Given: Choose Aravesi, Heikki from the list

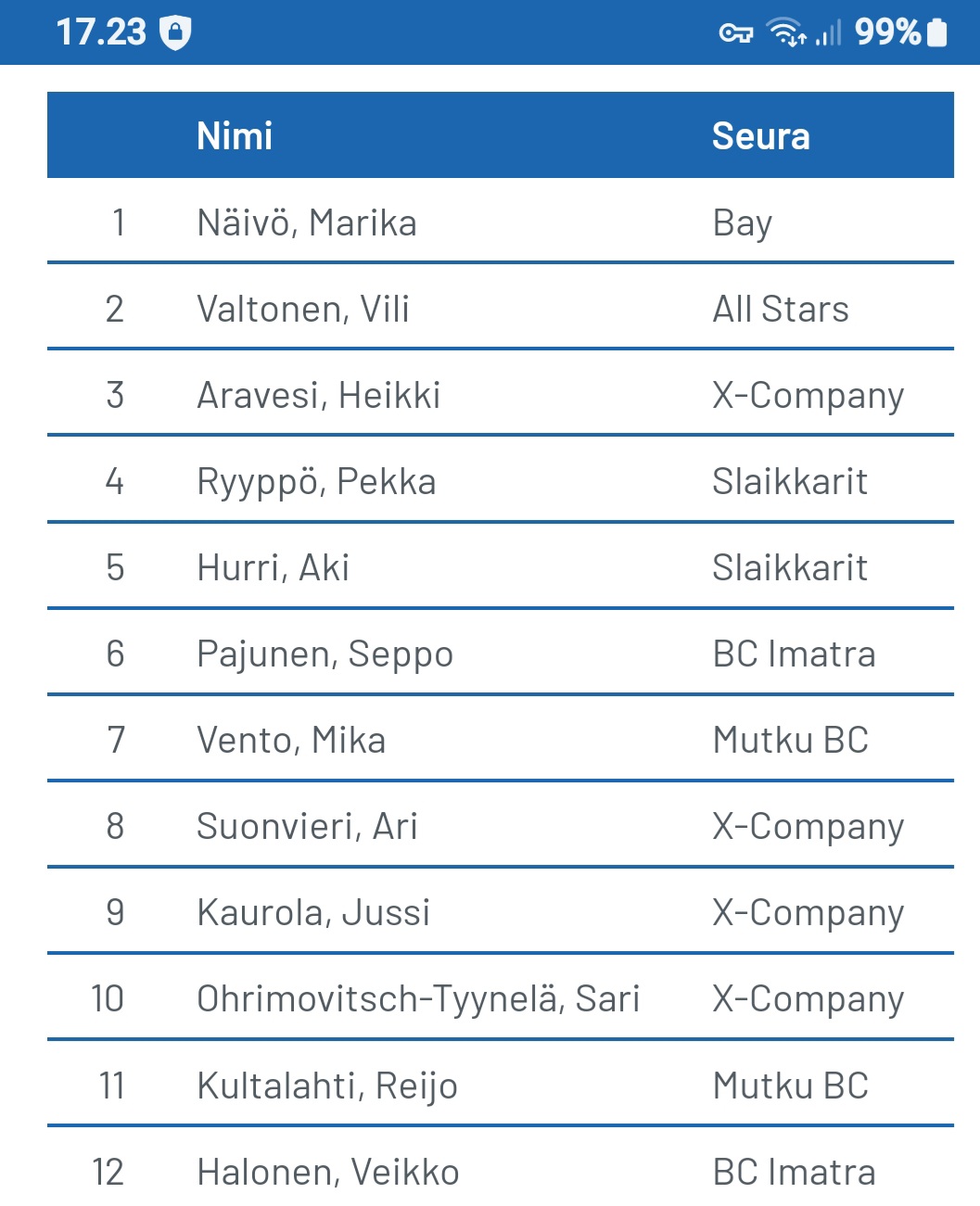Looking at the screenshot, I should point(318,395).
